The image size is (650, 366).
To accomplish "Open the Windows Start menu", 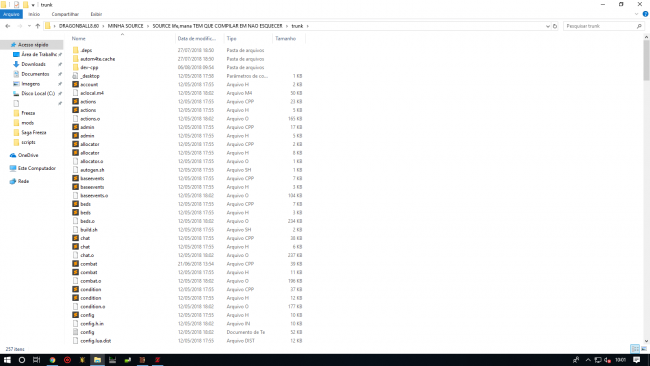I will pyautogui.click(x=7, y=360).
